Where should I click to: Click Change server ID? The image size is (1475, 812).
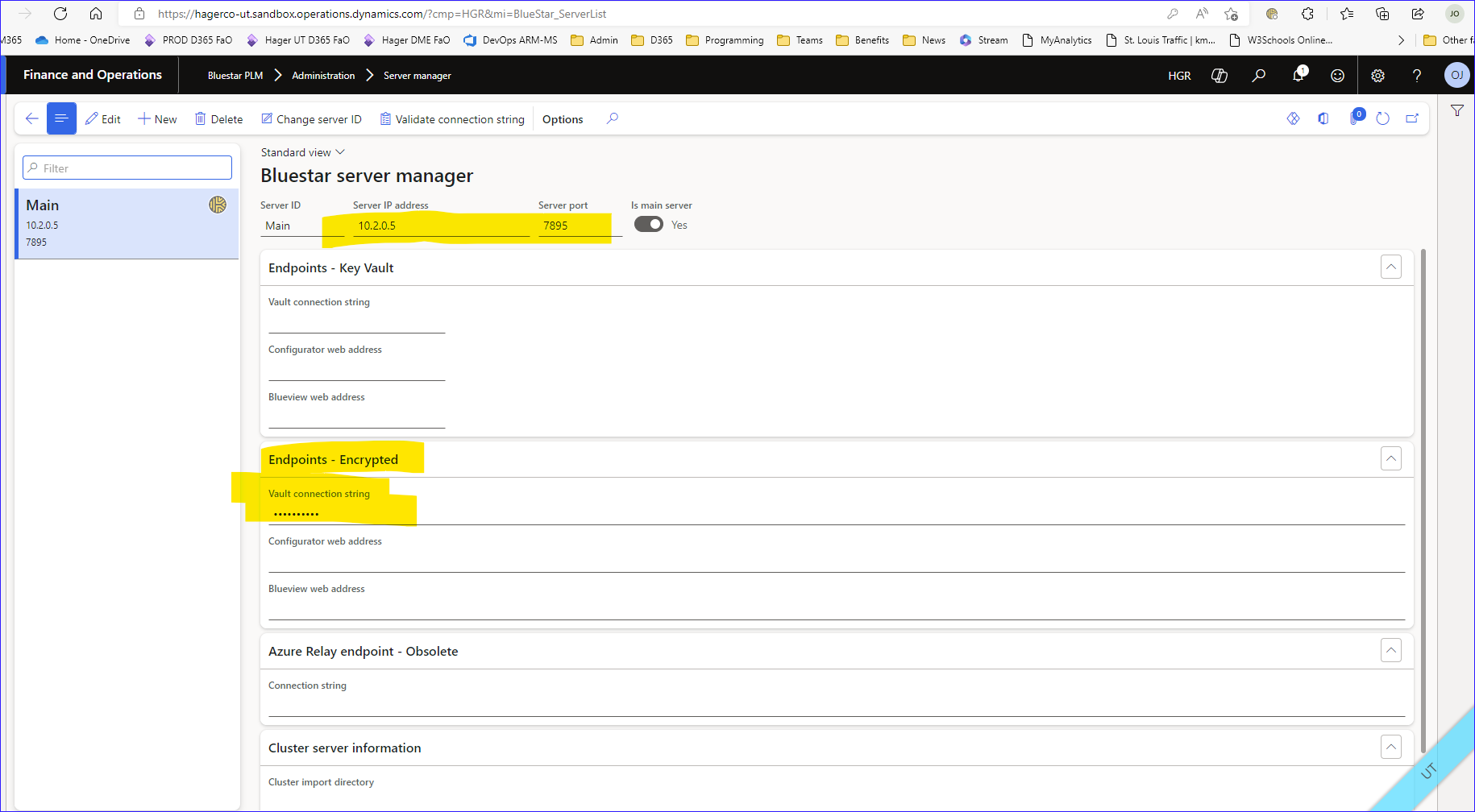click(311, 118)
